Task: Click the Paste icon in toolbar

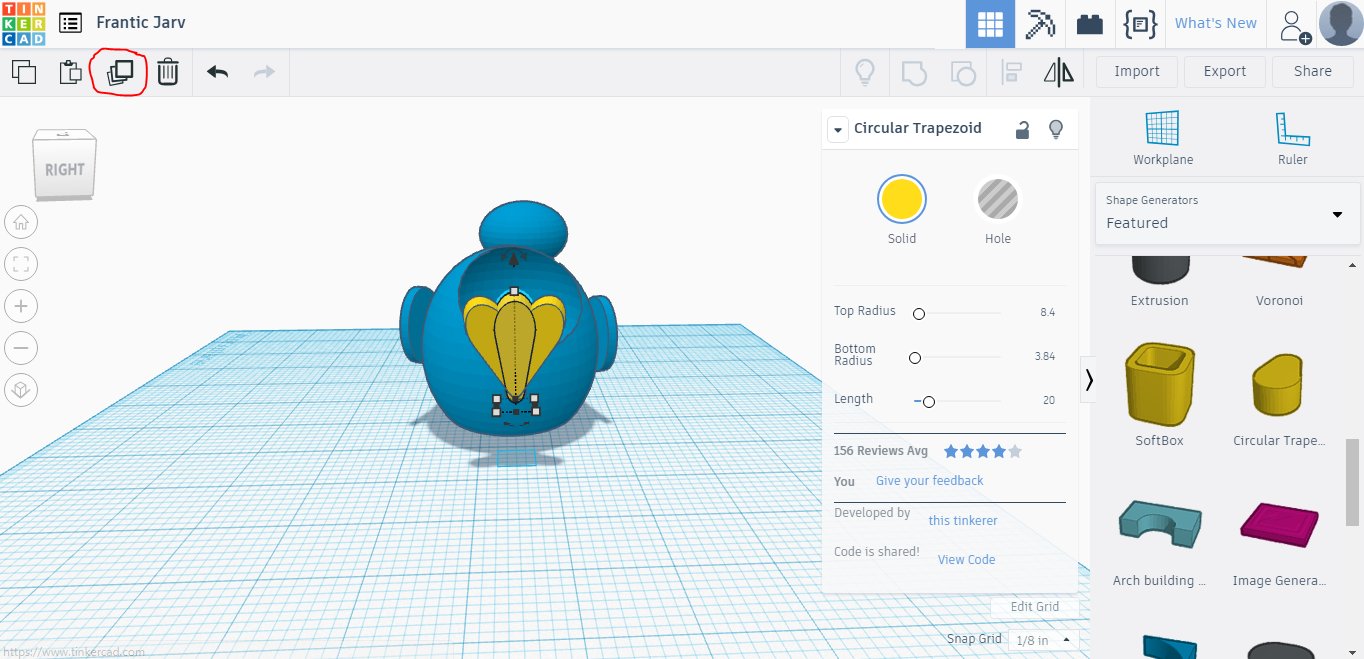Action: point(70,72)
